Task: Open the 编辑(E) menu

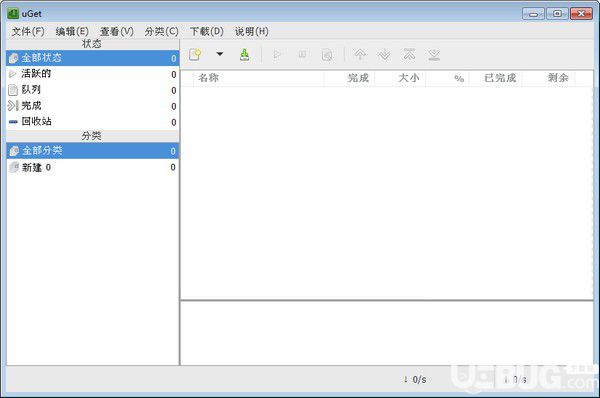Action: [72, 31]
